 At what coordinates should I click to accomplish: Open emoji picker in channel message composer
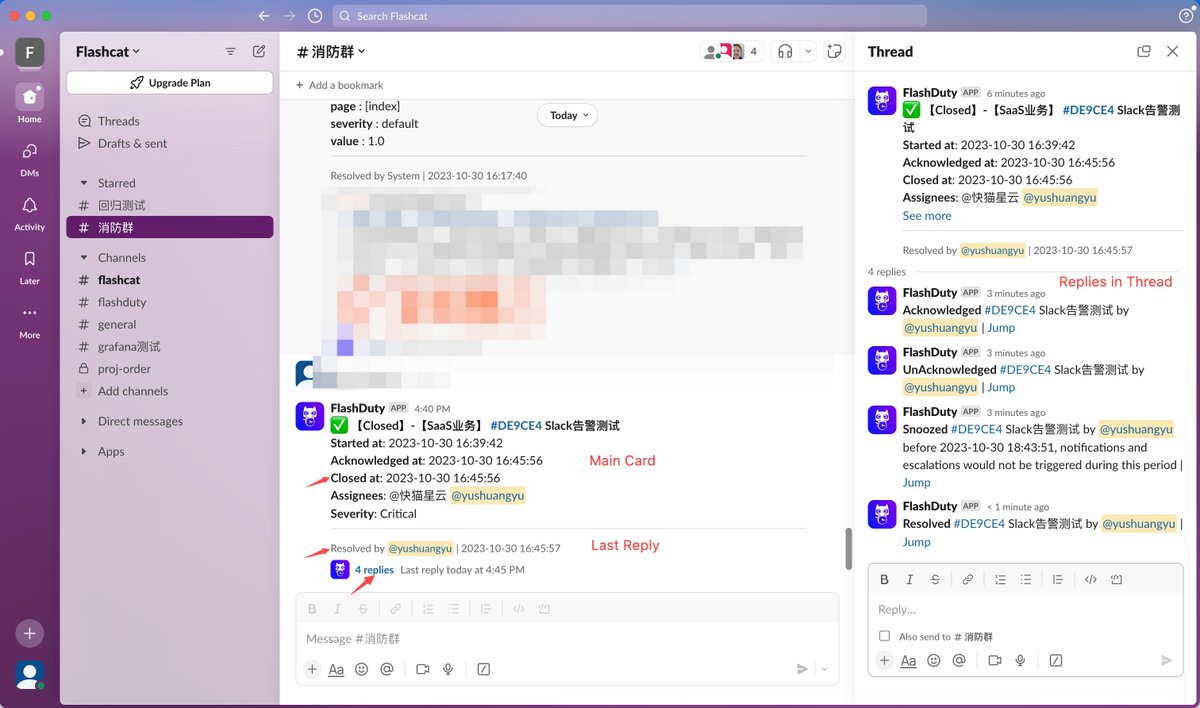pyautogui.click(x=362, y=669)
